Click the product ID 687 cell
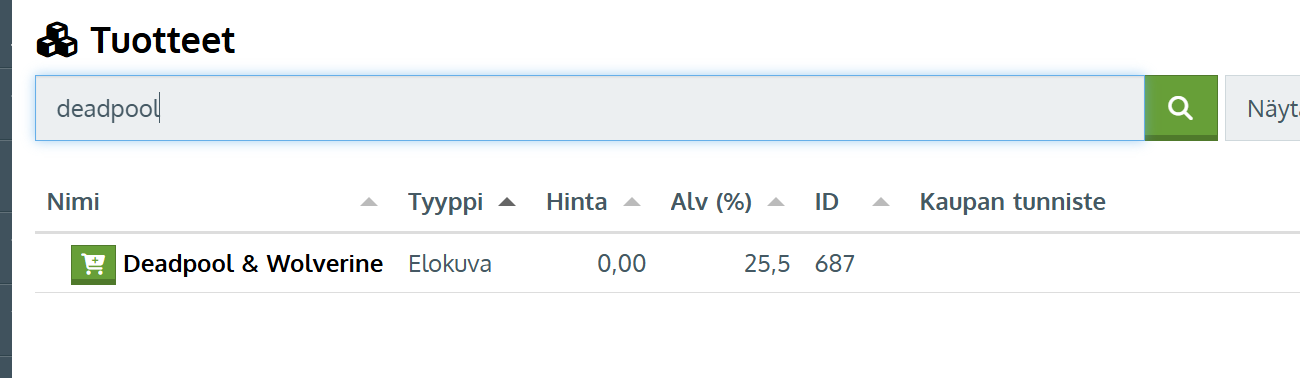Viewport: 1300px width, 378px height. (x=835, y=264)
